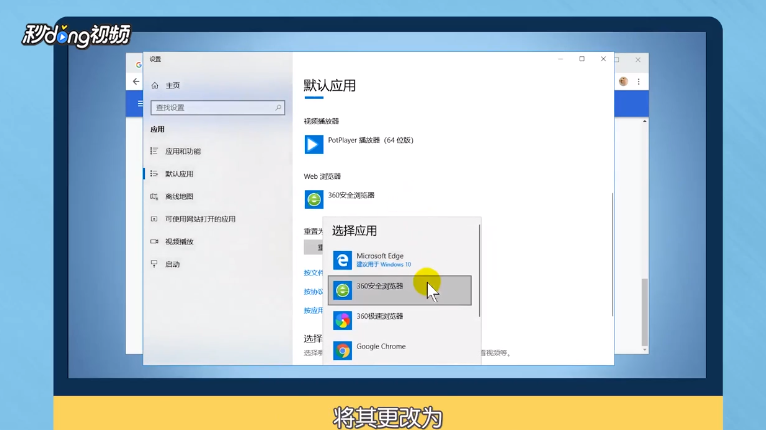Viewport: 766px width, 430px height.
Task: Open the 视频播放 sidebar icon
Action: tap(154, 241)
